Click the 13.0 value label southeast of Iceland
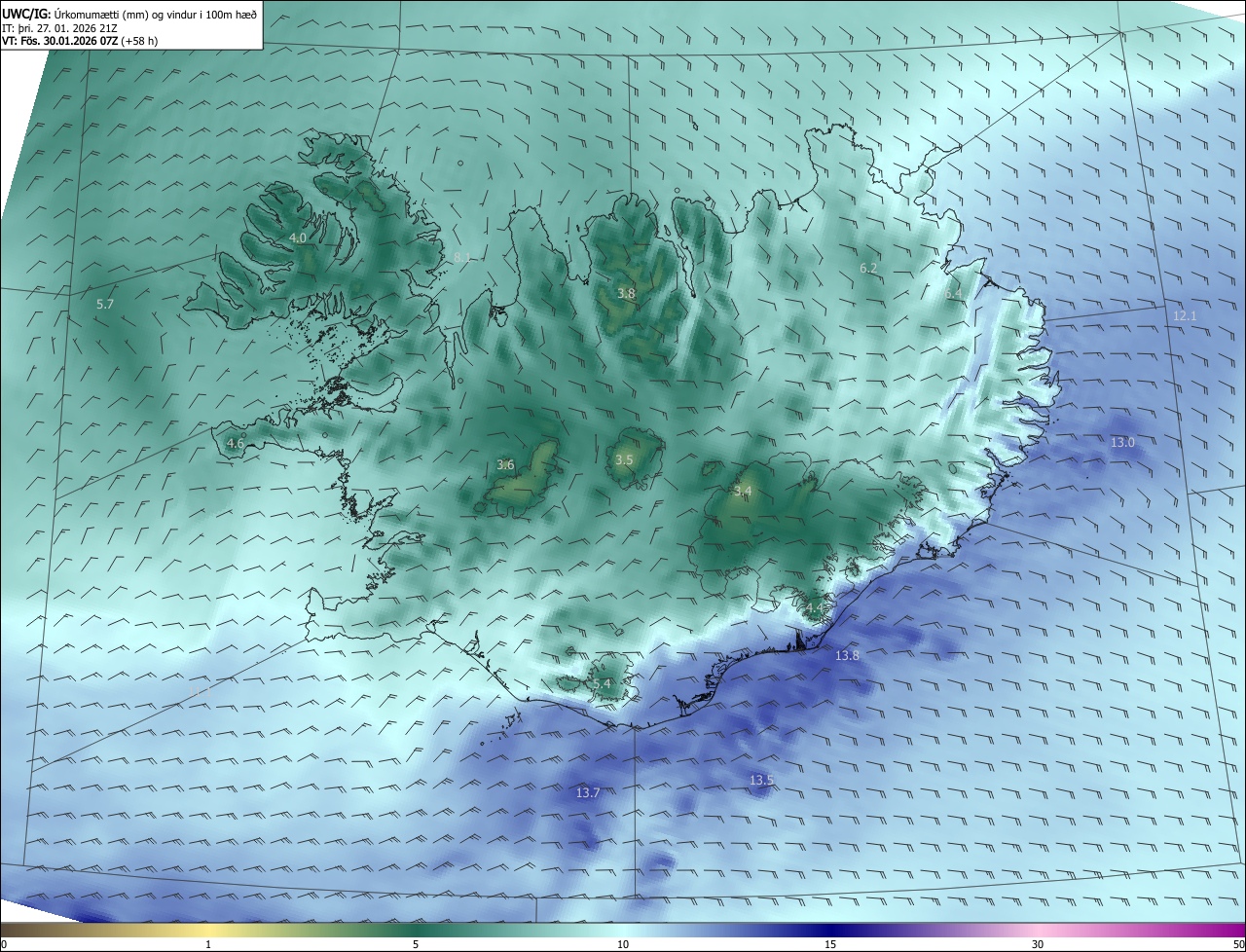The image size is (1246, 952). (x=1122, y=442)
